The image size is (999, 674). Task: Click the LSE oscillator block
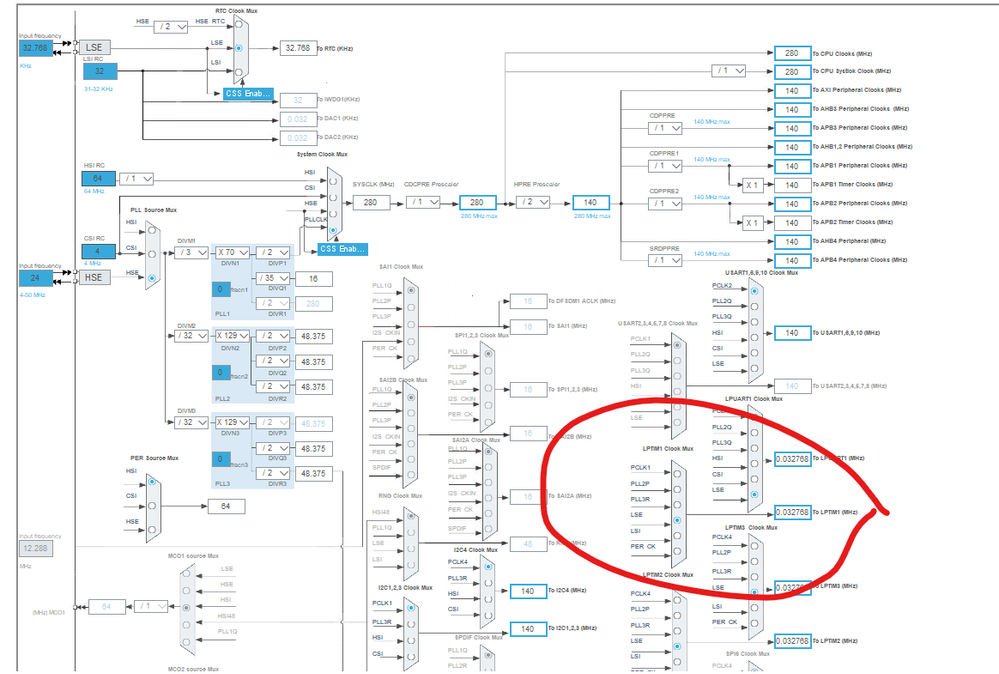pos(94,48)
